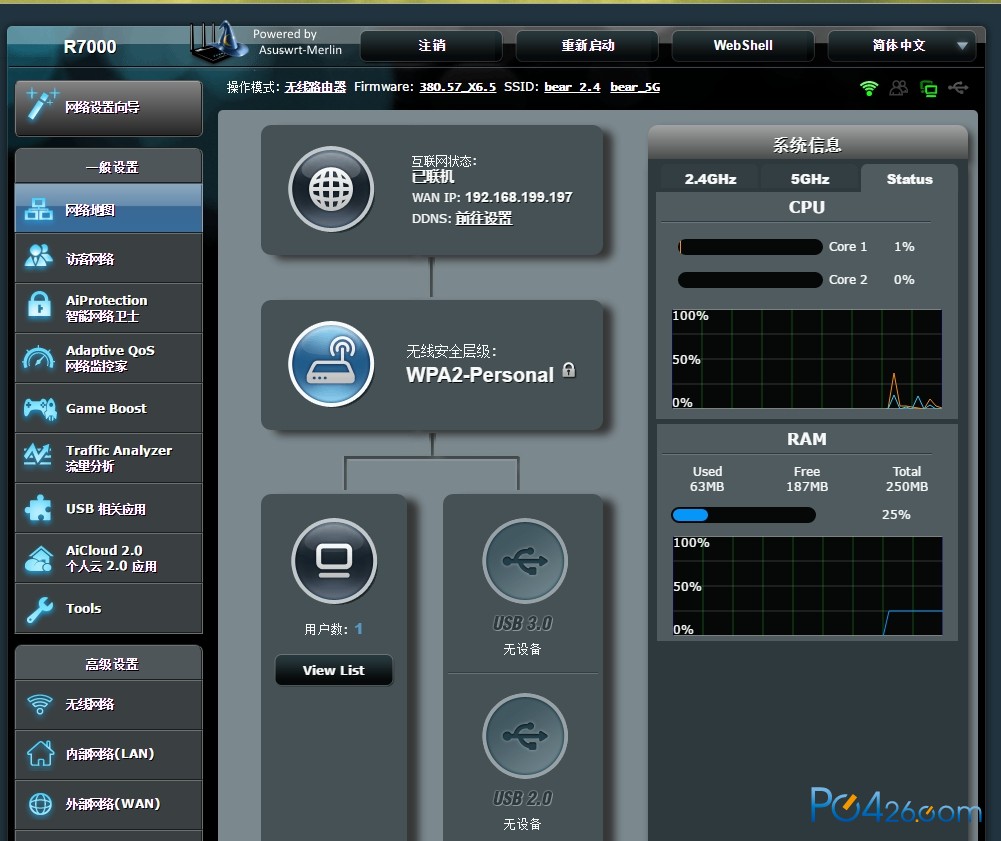Click the wireless router icon
1001x841 pixels.
(x=331, y=364)
